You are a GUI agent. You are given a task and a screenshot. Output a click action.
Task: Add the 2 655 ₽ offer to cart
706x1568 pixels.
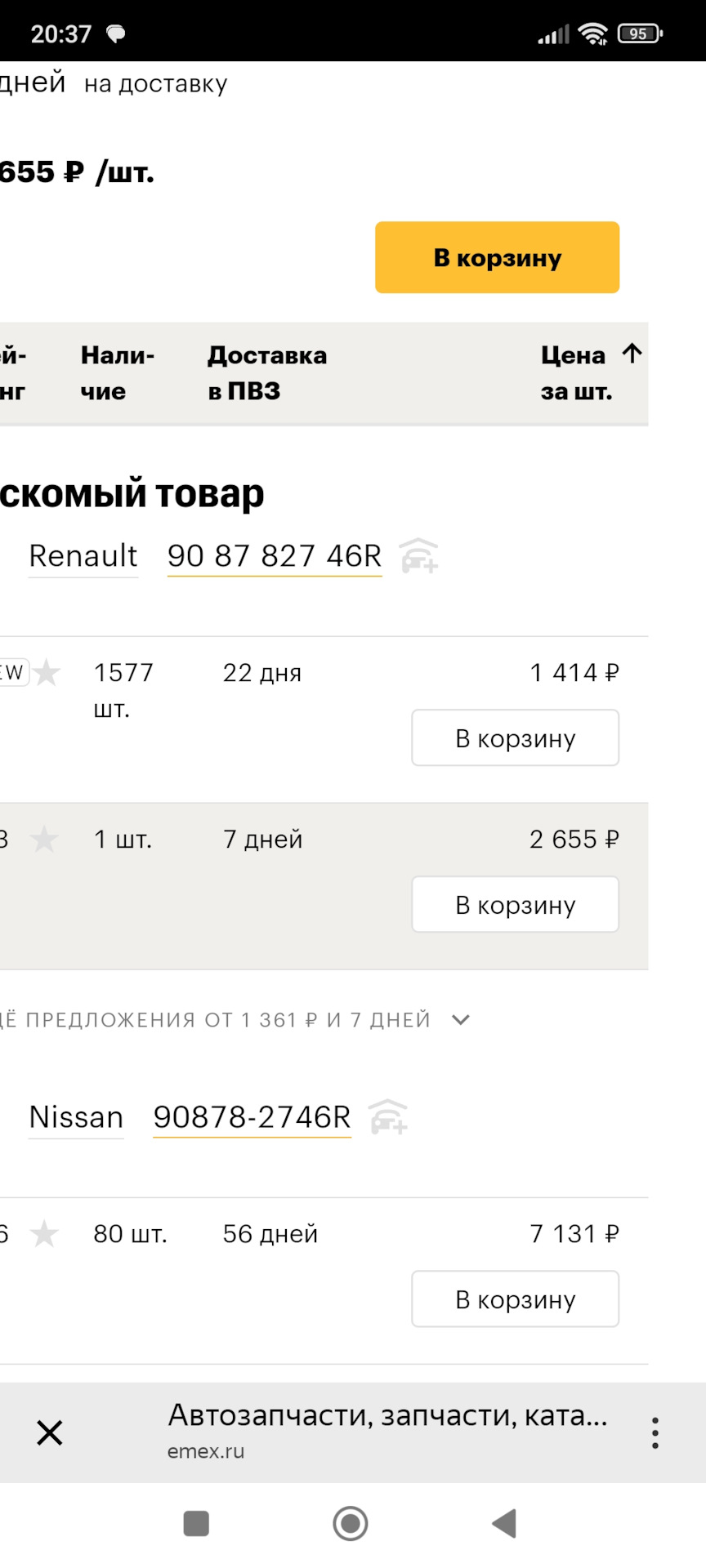(x=515, y=905)
